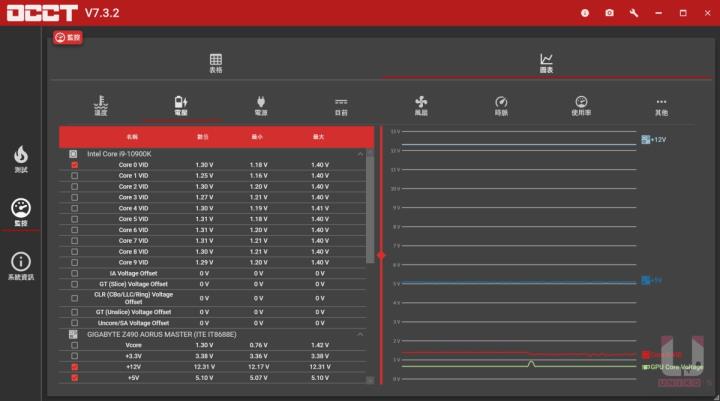Sort by the maximum column header
Screen dimensions: 720x401
pos(318,137)
